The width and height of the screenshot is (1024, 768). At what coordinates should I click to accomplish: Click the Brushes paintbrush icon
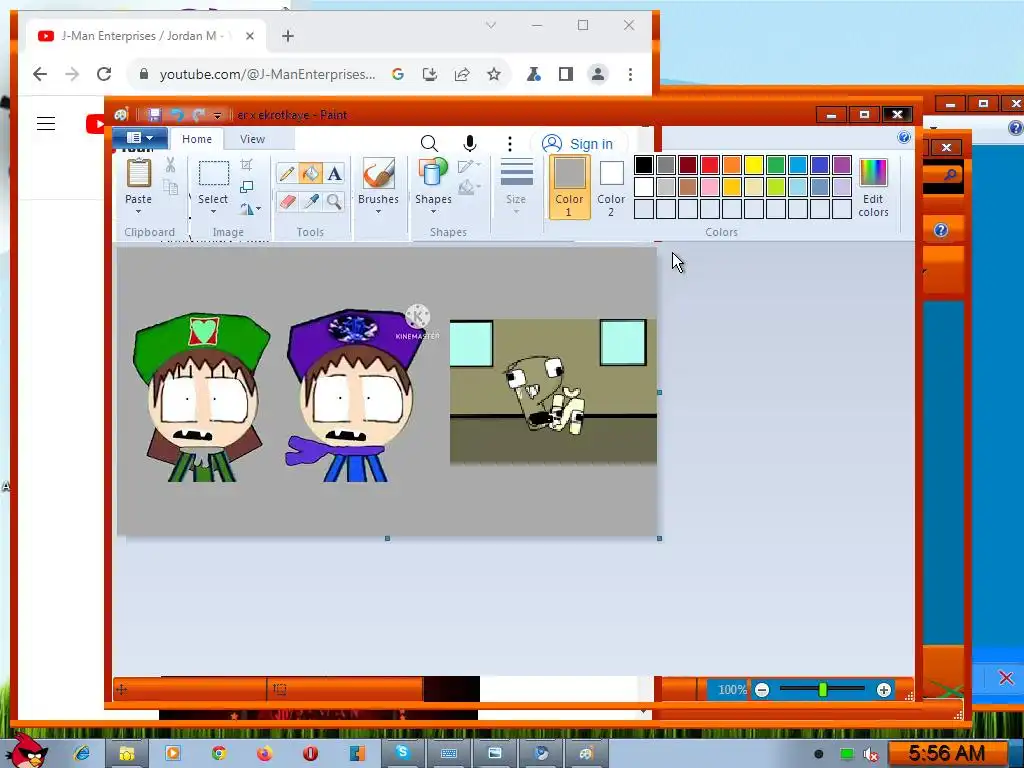pos(379,174)
